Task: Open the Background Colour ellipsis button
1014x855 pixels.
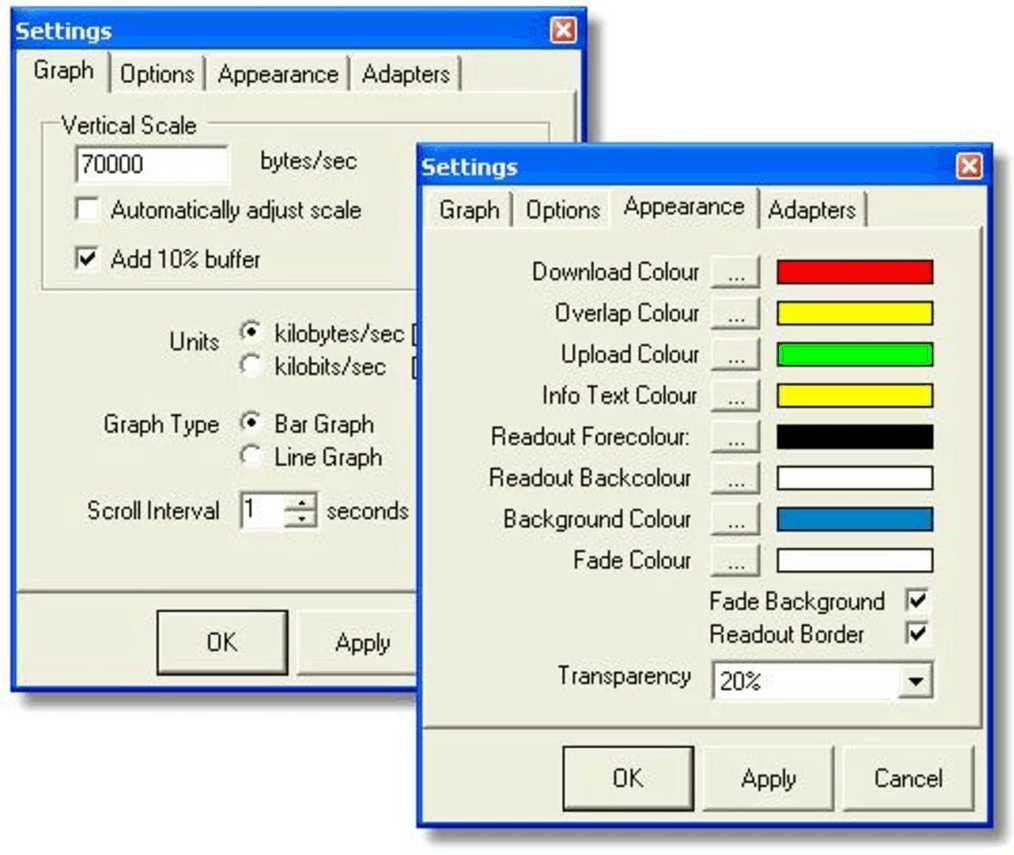Action: pyautogui.click(x=735, y=519)
